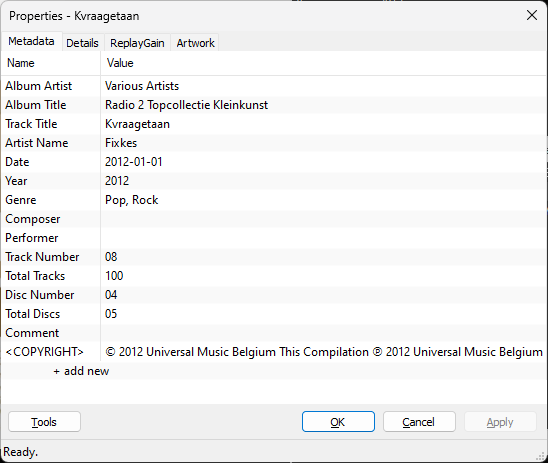Click the empty Performer value field
This screenshot has width=548, height=463.
pyautogui.click(x=324, y=238)
